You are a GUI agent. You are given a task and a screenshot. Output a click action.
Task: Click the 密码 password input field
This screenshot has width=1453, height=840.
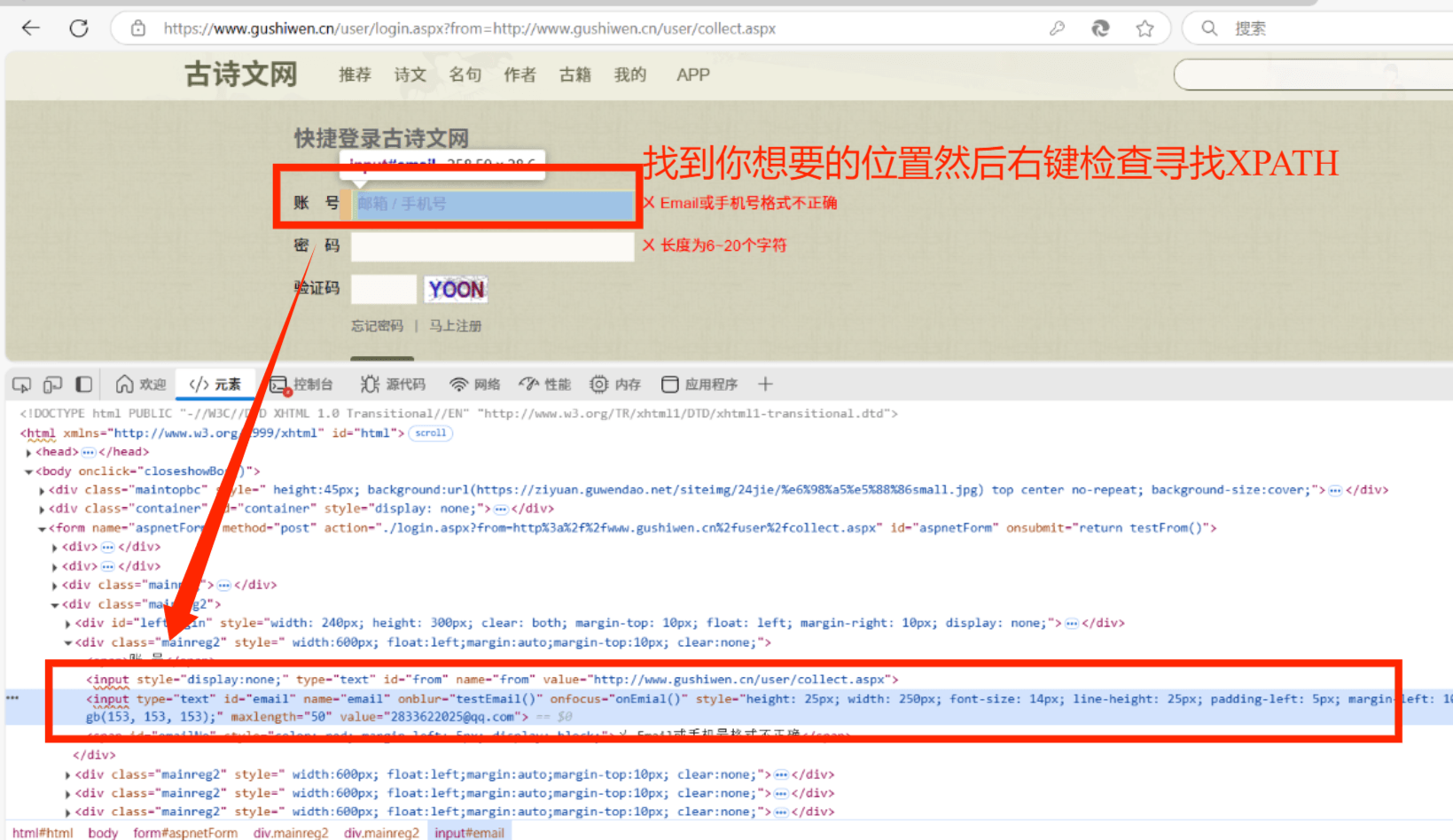[x=493, y=246]
